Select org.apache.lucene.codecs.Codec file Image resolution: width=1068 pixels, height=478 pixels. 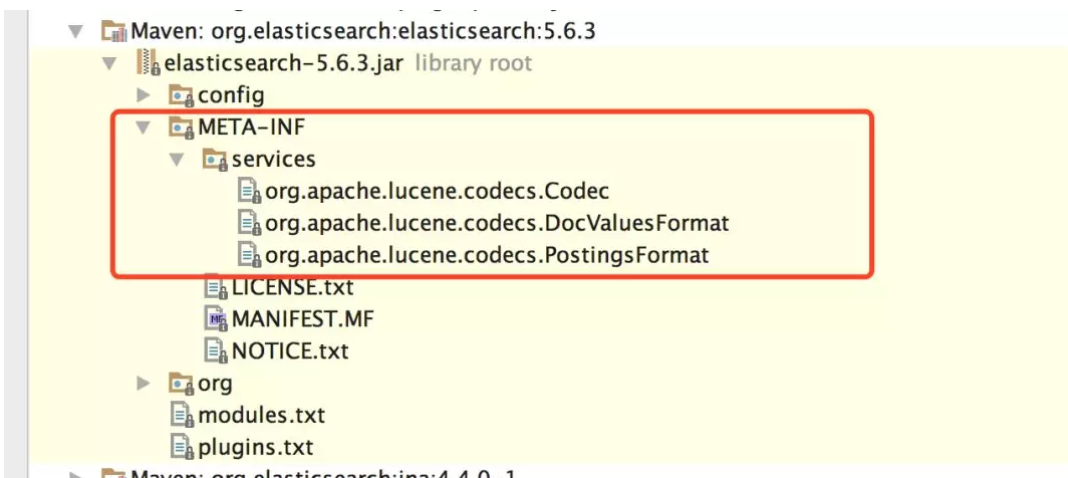pos(423,191)
